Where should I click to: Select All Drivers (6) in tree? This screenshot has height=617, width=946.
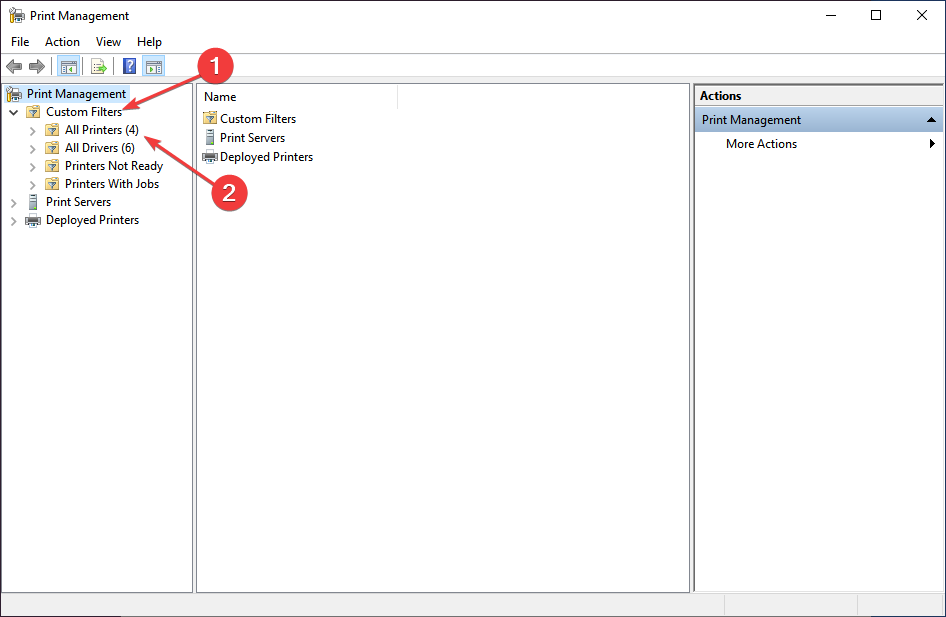(x=100, y=148)
